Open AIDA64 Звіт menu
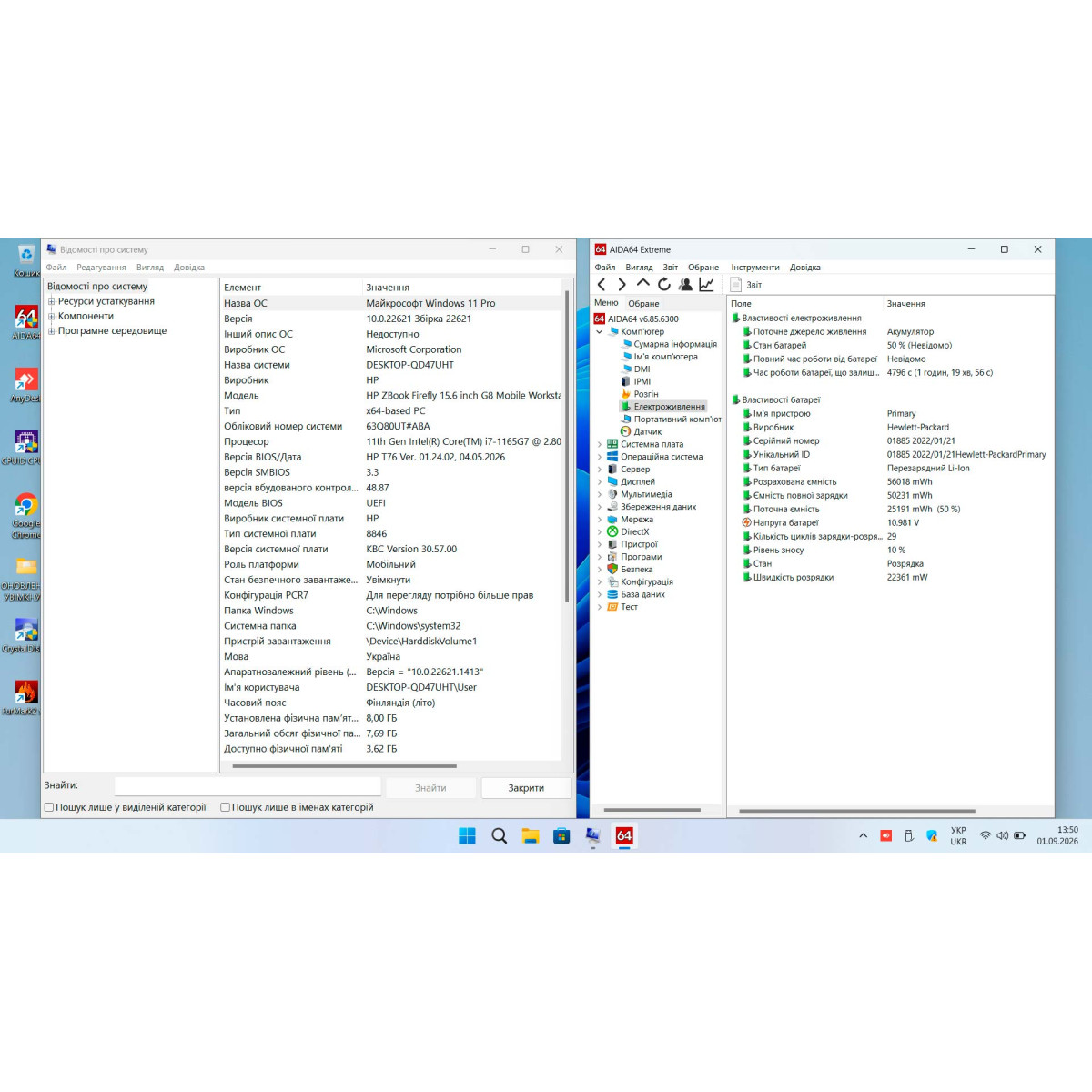Viewport: 1092px width, 1092px height. pyautogui.click(x=671, y=268)
